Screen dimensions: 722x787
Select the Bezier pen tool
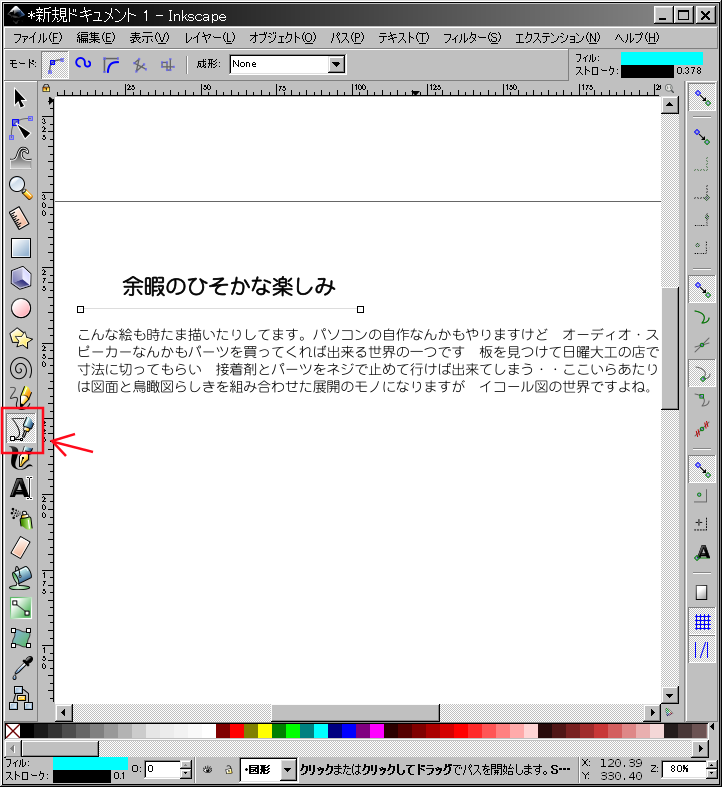(x=22, y=430)
